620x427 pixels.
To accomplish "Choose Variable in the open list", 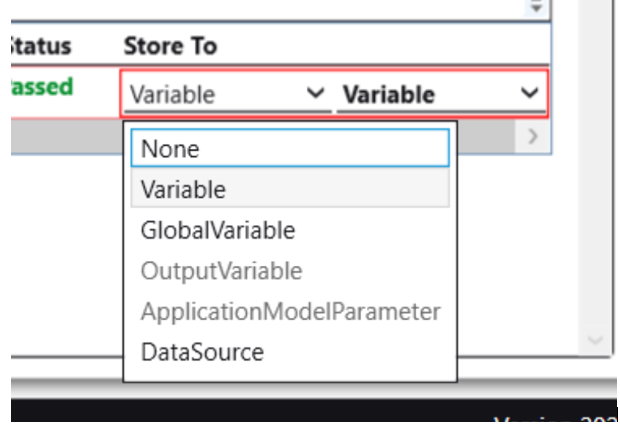I will [290, 189].
